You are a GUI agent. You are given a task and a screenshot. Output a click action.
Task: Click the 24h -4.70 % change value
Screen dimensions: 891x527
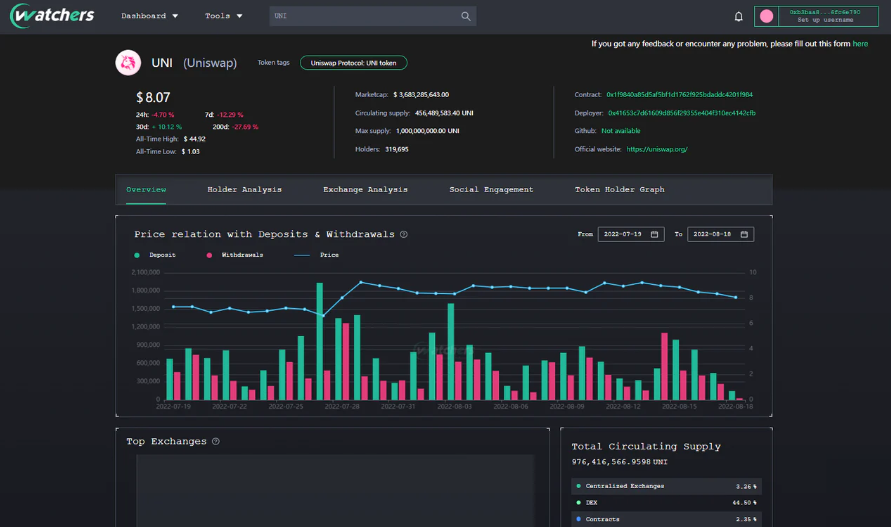coord(163,115)
